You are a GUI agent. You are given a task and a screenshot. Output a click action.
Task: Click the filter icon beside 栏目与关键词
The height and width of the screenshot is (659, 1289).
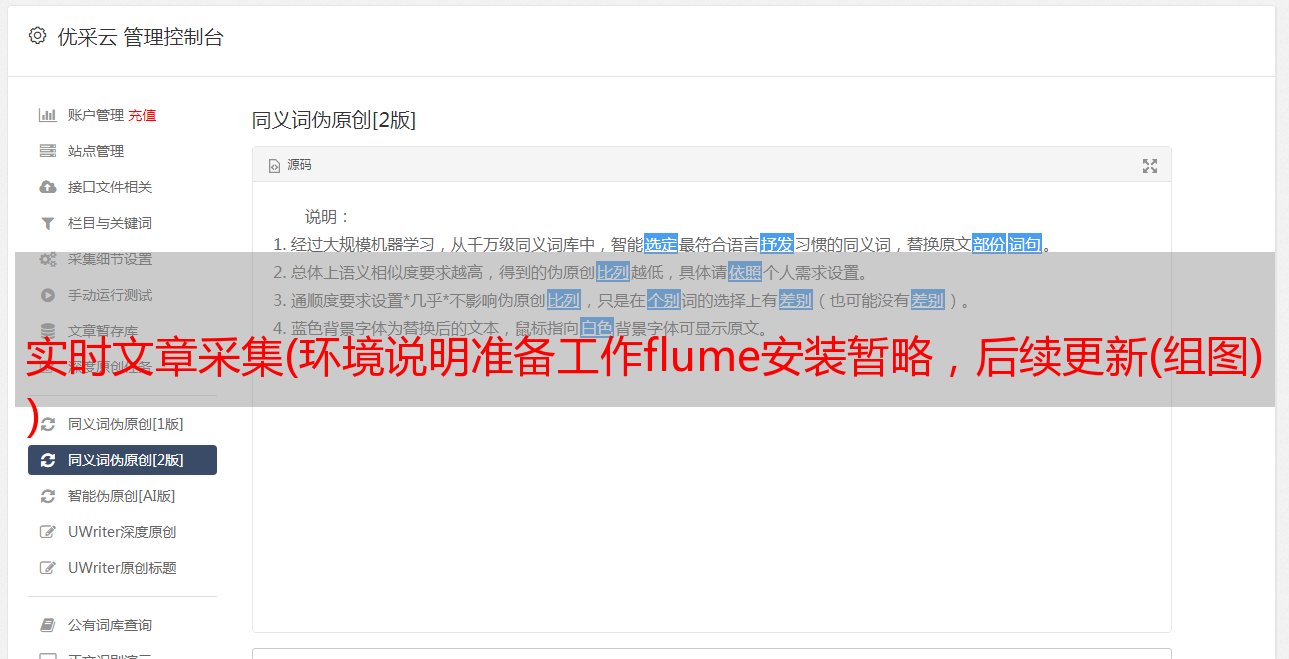click(47, 223)
